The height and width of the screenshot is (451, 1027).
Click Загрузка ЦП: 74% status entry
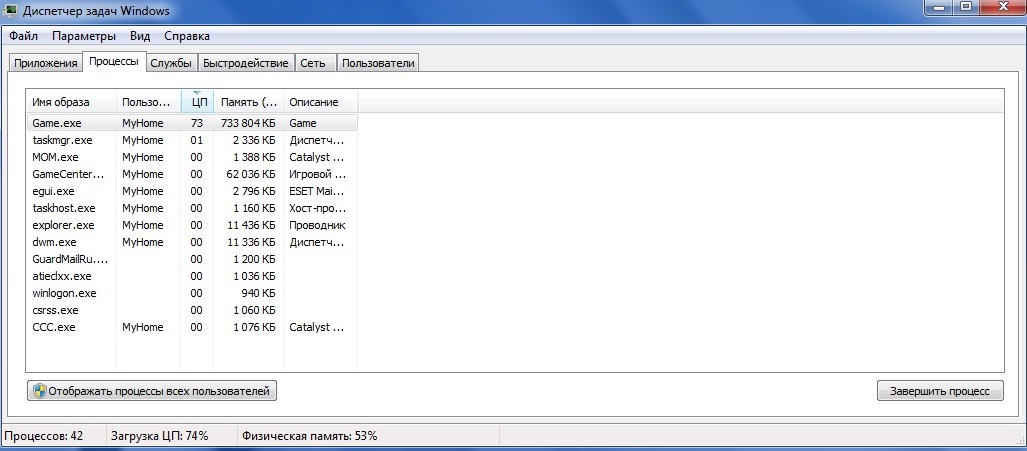160,436
